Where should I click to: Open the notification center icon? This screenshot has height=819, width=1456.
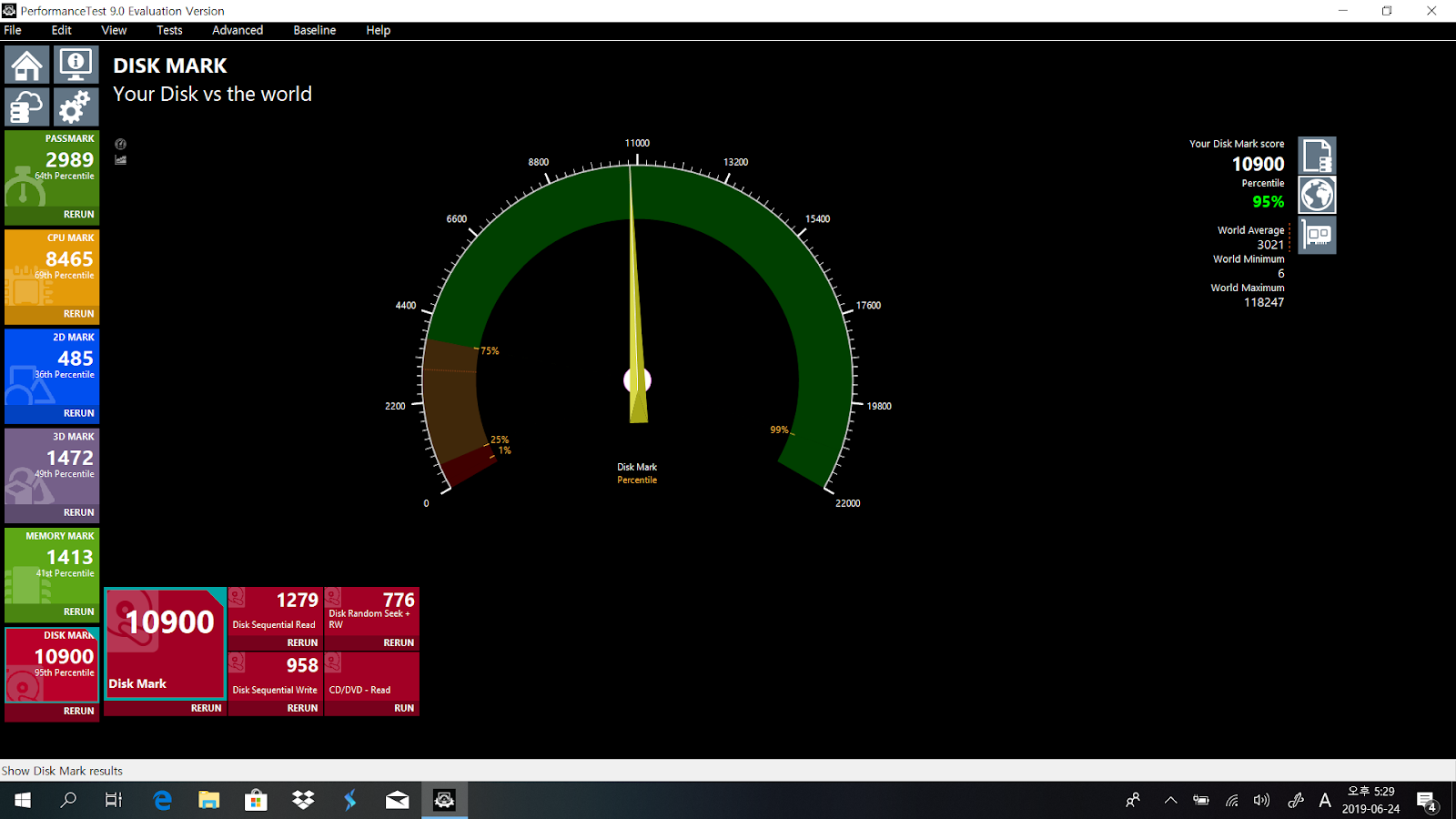tap(1426, 801)
